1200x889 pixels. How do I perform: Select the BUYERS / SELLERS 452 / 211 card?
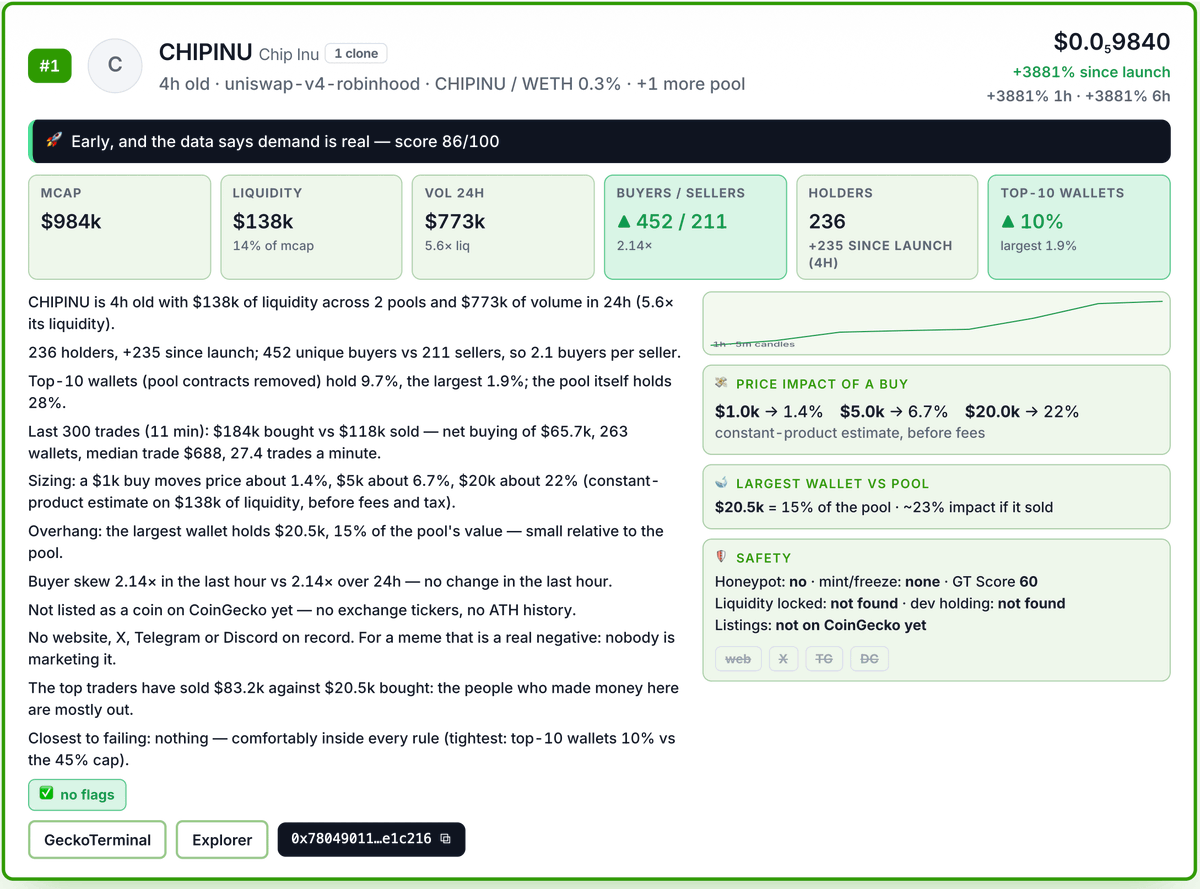pyautogui.click(x=696, y=227)
